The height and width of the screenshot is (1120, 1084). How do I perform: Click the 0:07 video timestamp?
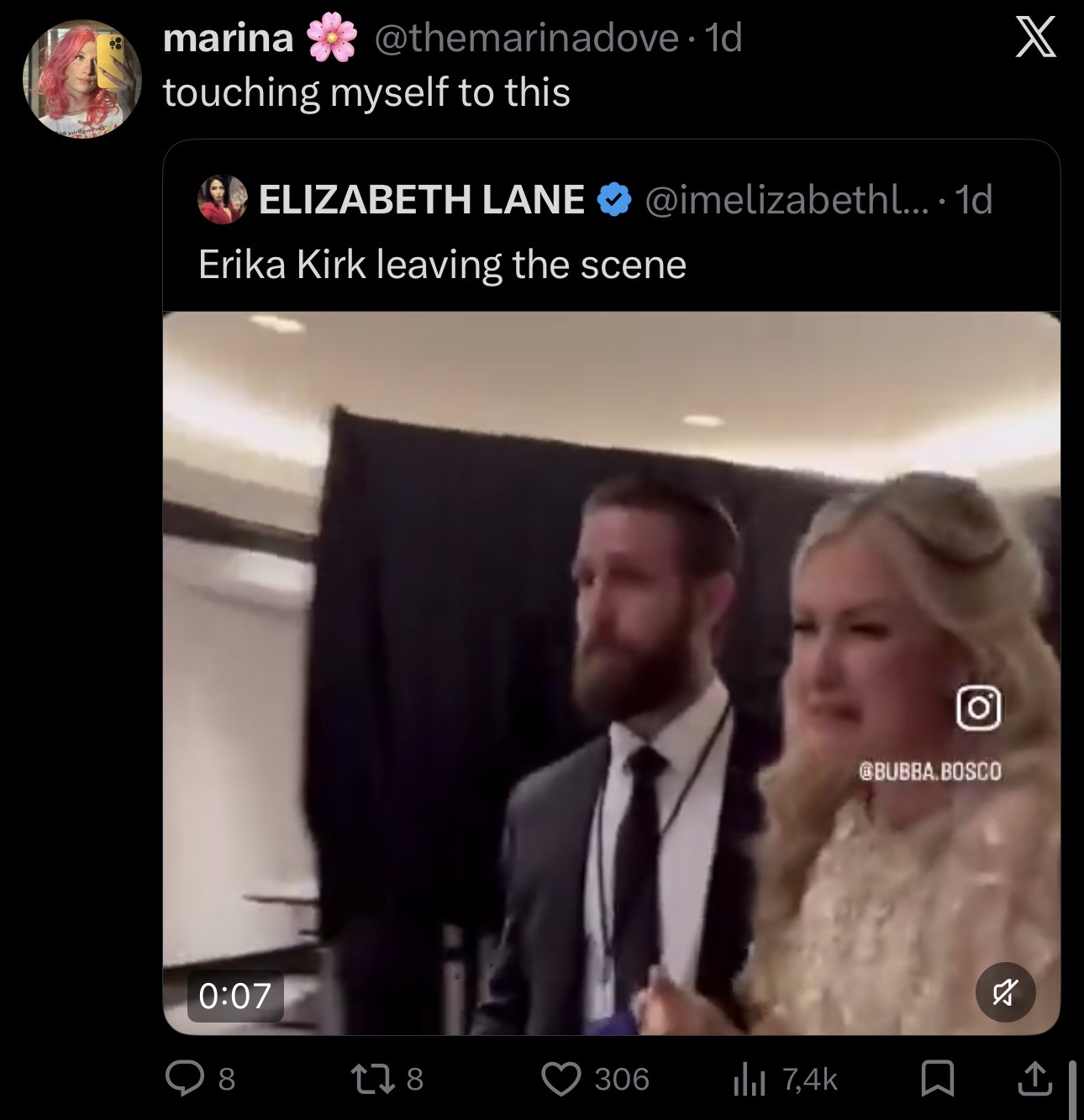click(x=235, y=996)
